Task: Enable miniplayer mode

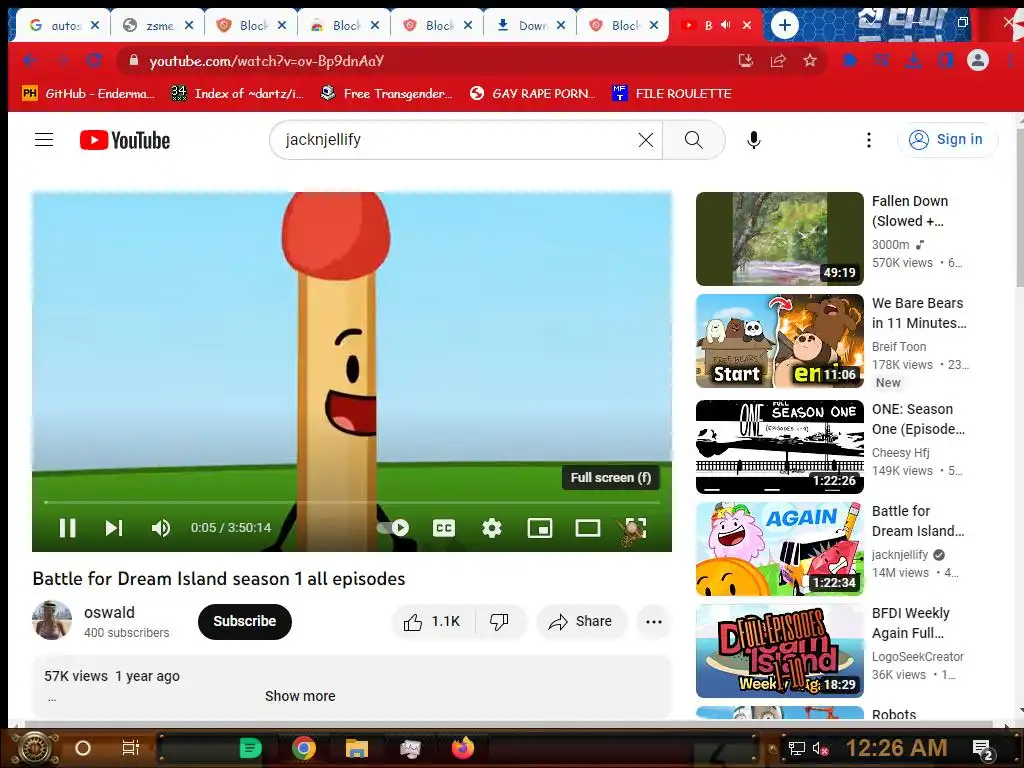Action: point(539,528)
